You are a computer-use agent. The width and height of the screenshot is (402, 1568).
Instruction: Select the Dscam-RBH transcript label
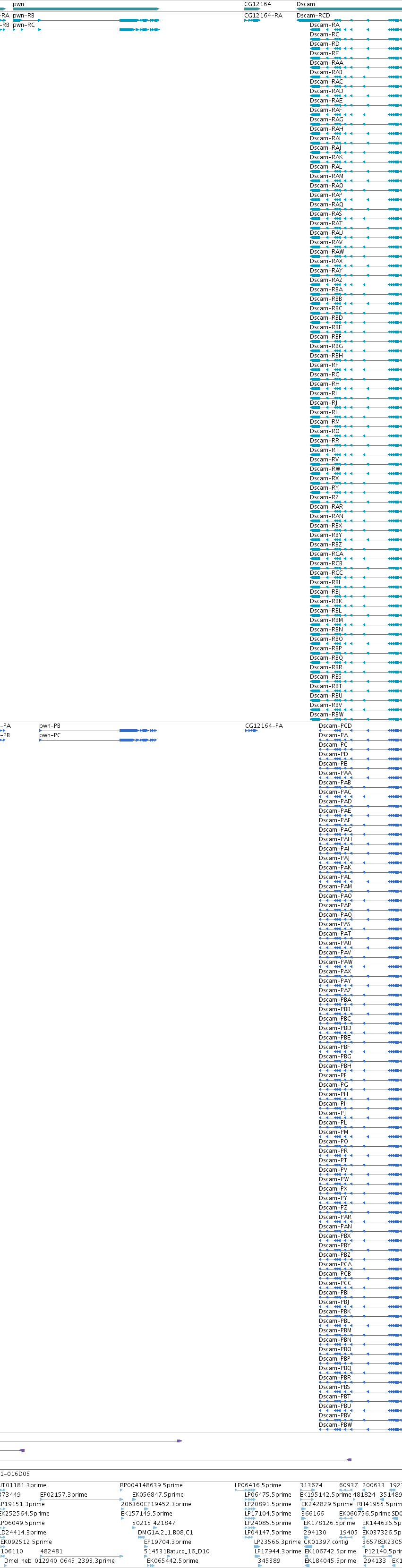(326, 356)
